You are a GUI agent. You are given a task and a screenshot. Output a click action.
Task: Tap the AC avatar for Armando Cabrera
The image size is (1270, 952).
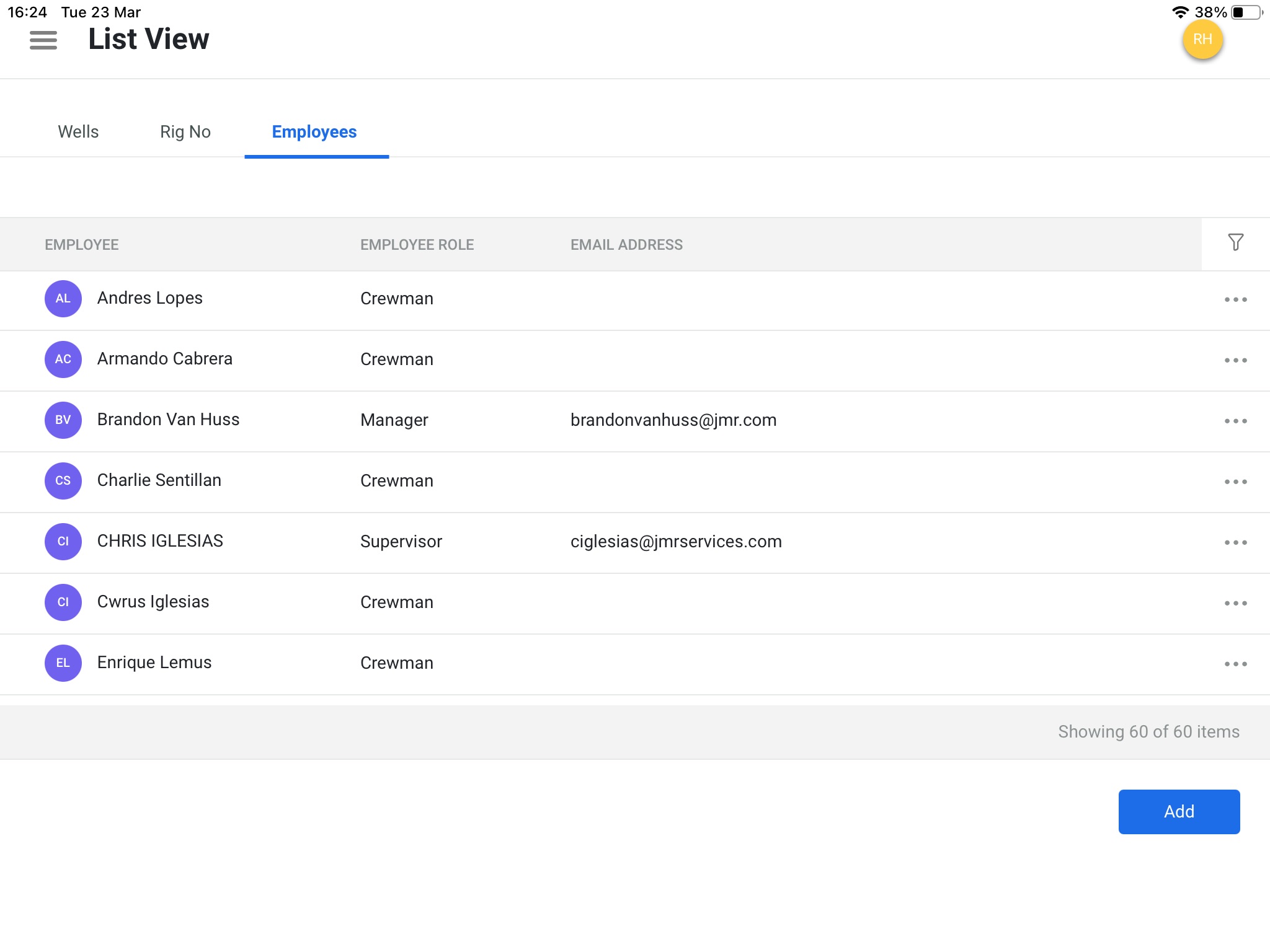point(63,359)
